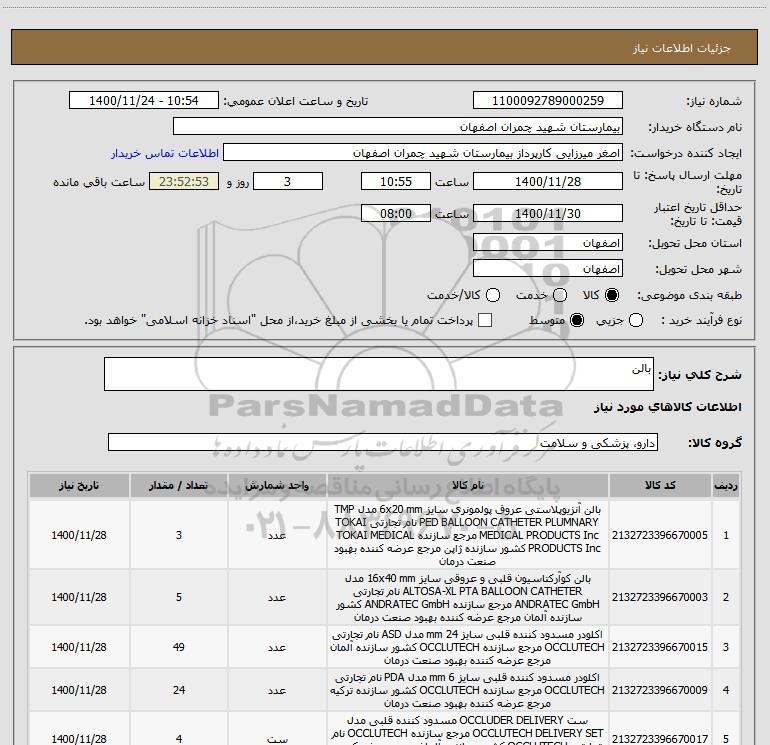The height and width of the screenshot is (745, 770).
Task: Click the unit ست in row 5
Action: click(277, 739)
